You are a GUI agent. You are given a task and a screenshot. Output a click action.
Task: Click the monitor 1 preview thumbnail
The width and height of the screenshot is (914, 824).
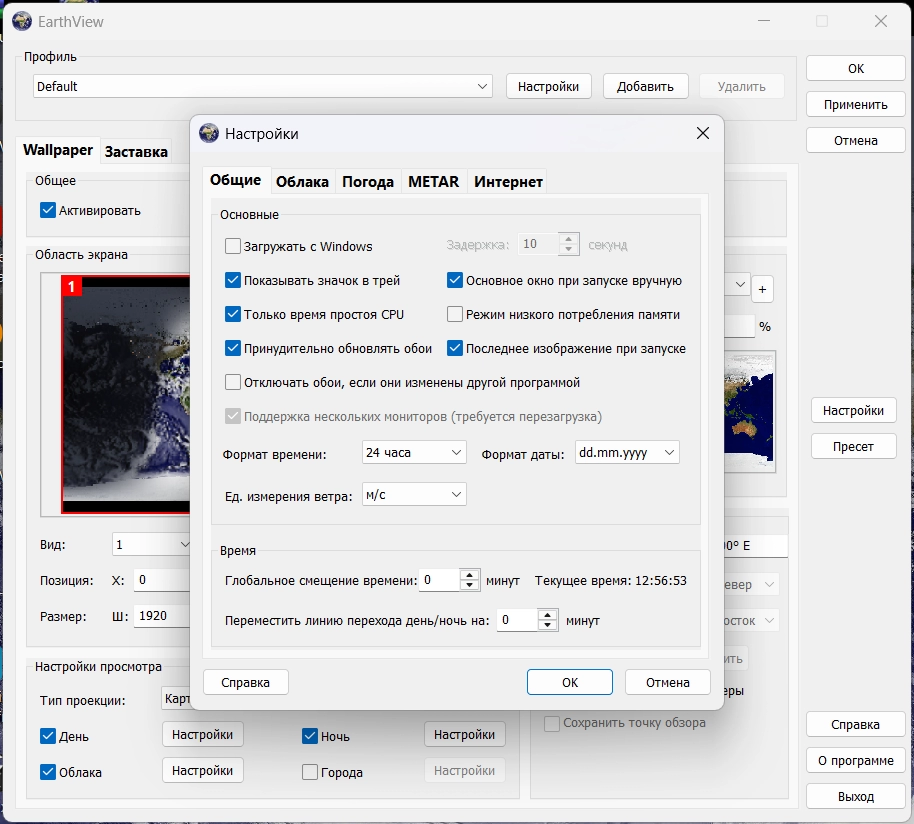tap(126, 395)
